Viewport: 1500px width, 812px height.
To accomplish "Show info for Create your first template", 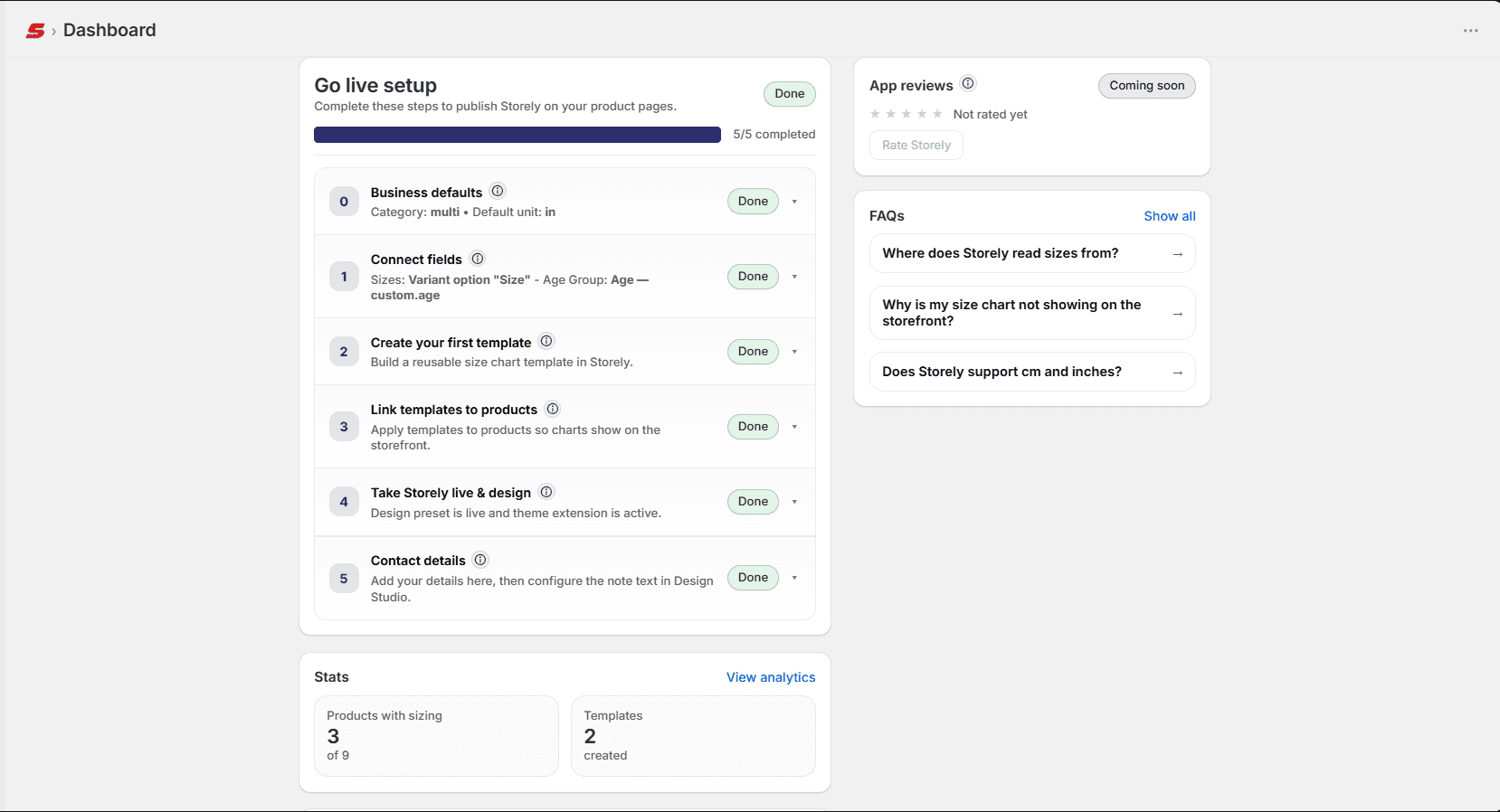I will click(546, 341).
